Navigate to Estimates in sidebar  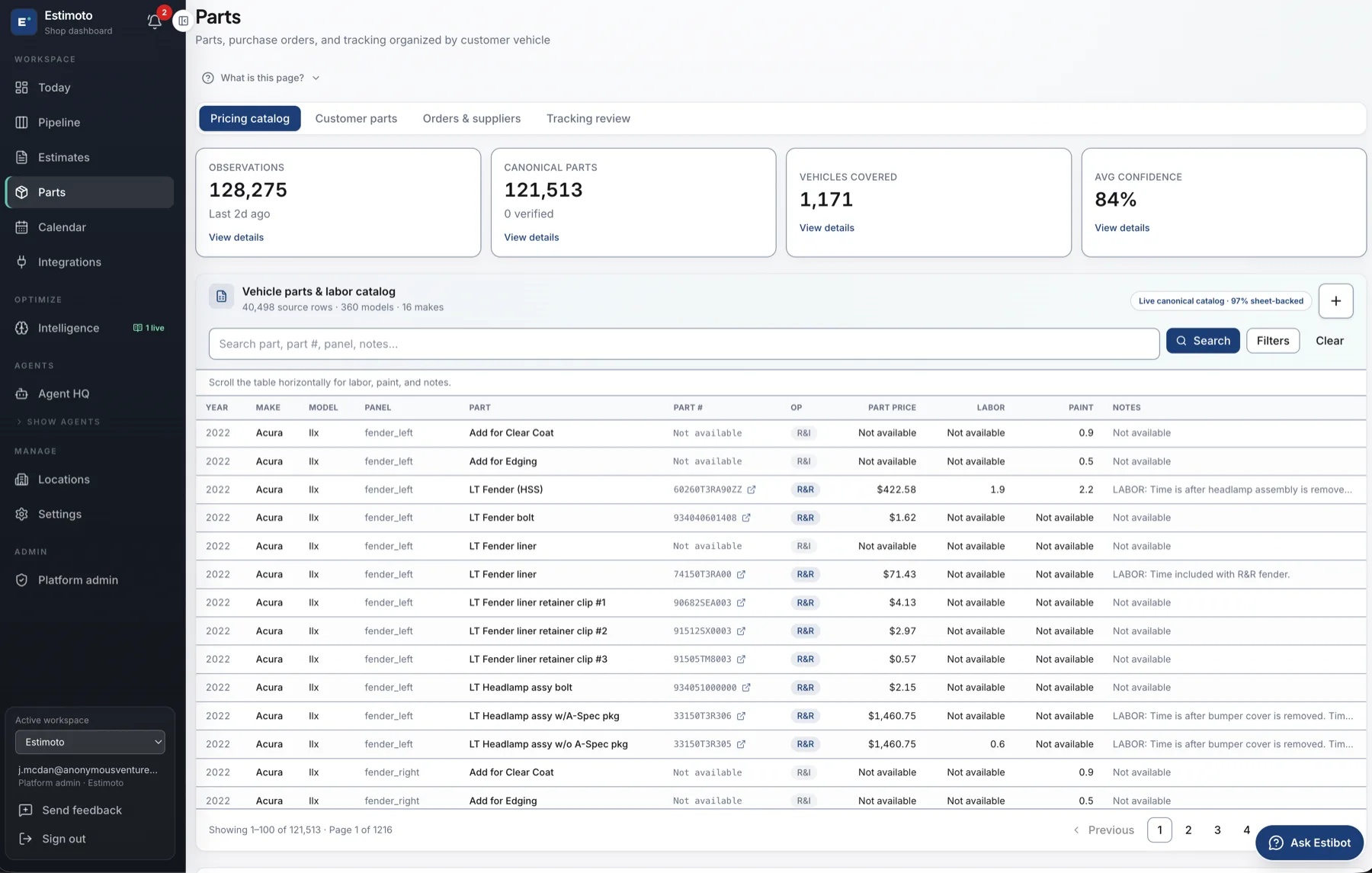89,157
